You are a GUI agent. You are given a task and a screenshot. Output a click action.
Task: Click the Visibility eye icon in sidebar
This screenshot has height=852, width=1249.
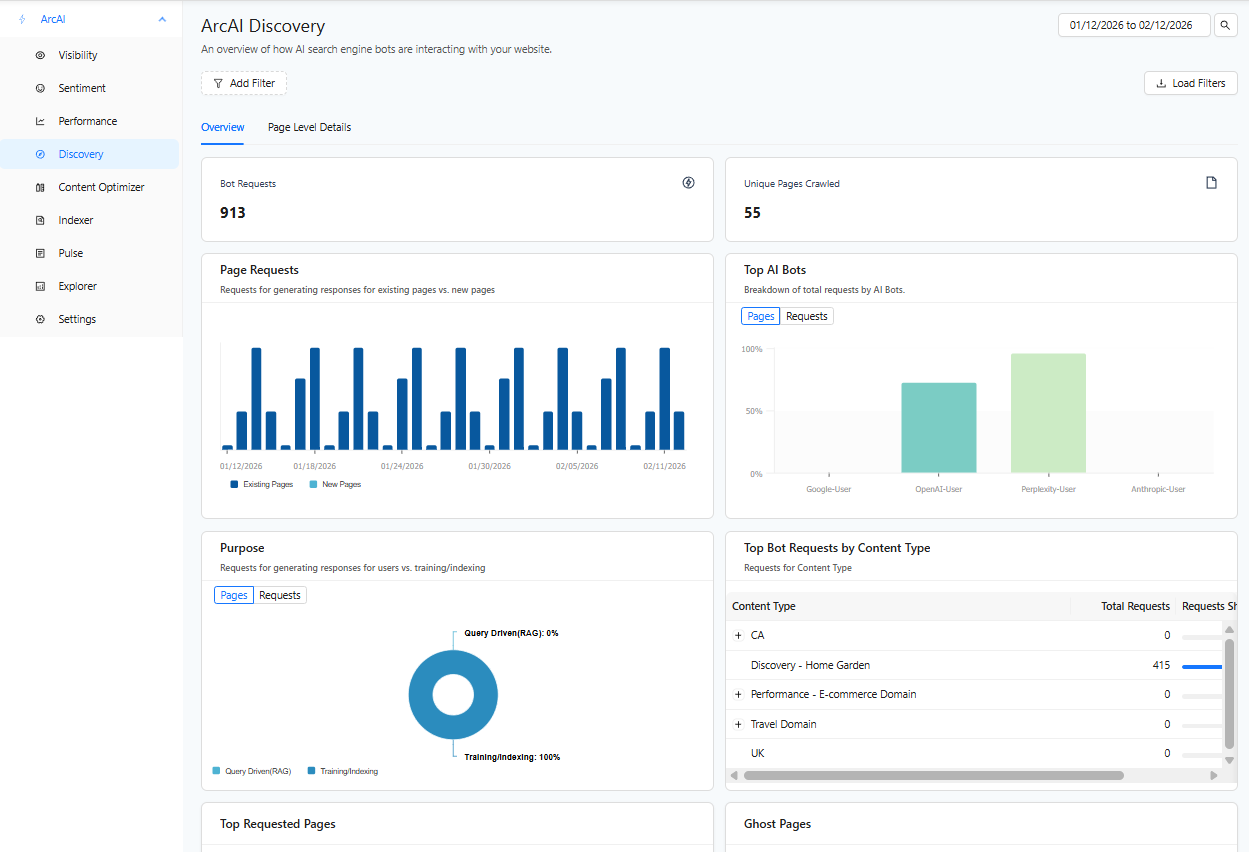click(x=40, y=56)
